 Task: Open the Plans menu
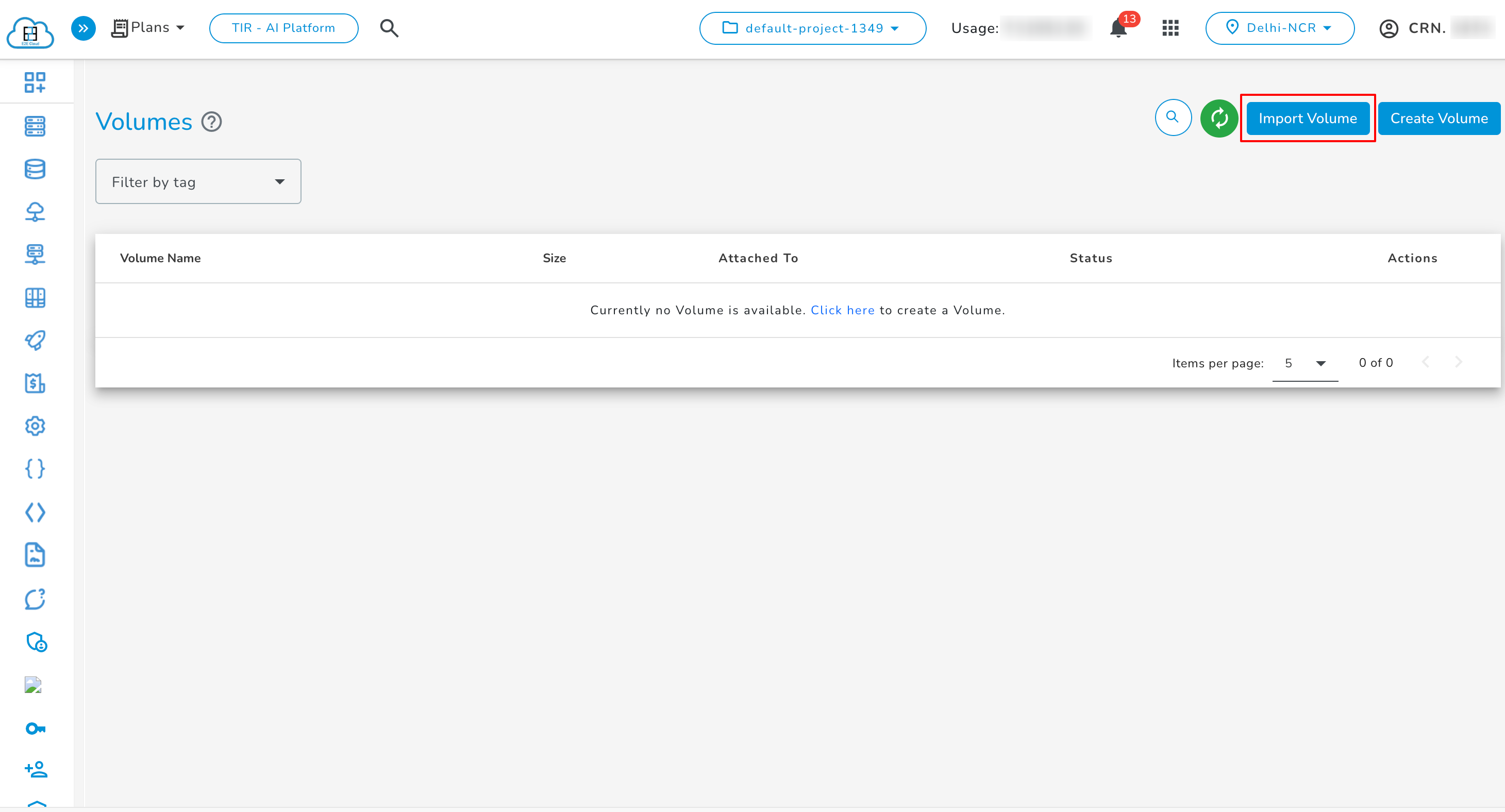(148, 27)
